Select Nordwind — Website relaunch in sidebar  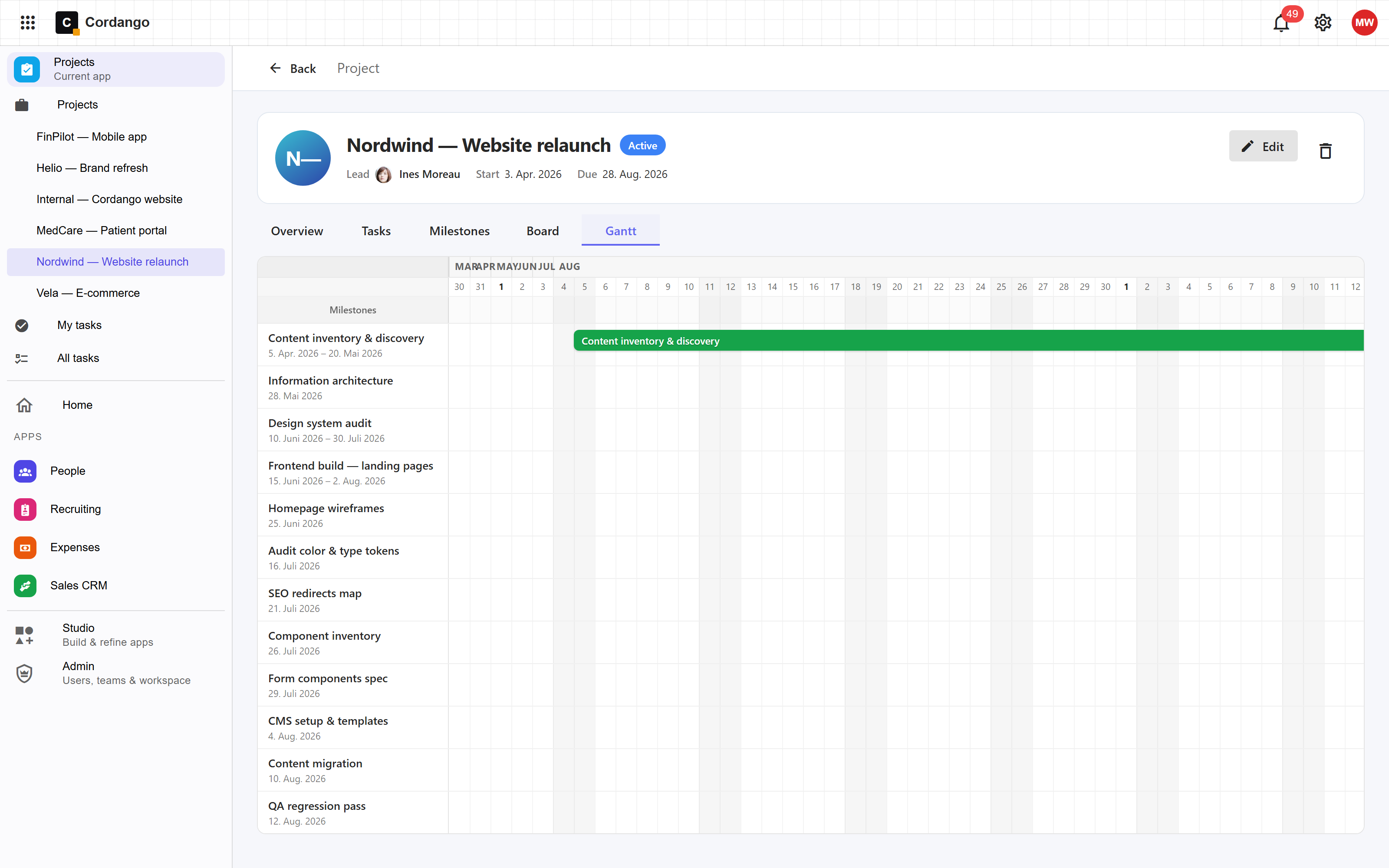[x=115, y=262]
